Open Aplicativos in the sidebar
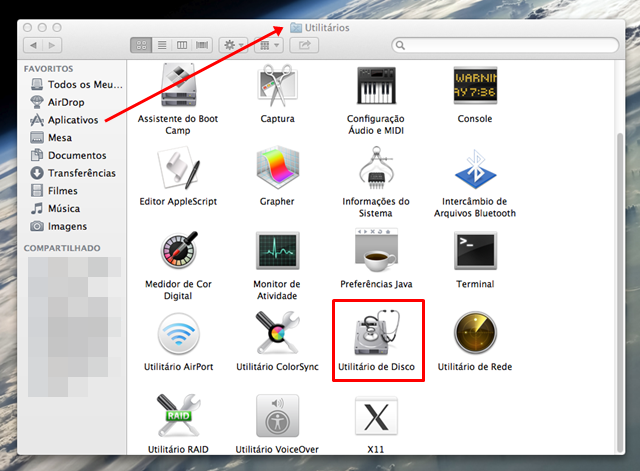640x471 pixels. pyautogui.click(x=64, y=120)
